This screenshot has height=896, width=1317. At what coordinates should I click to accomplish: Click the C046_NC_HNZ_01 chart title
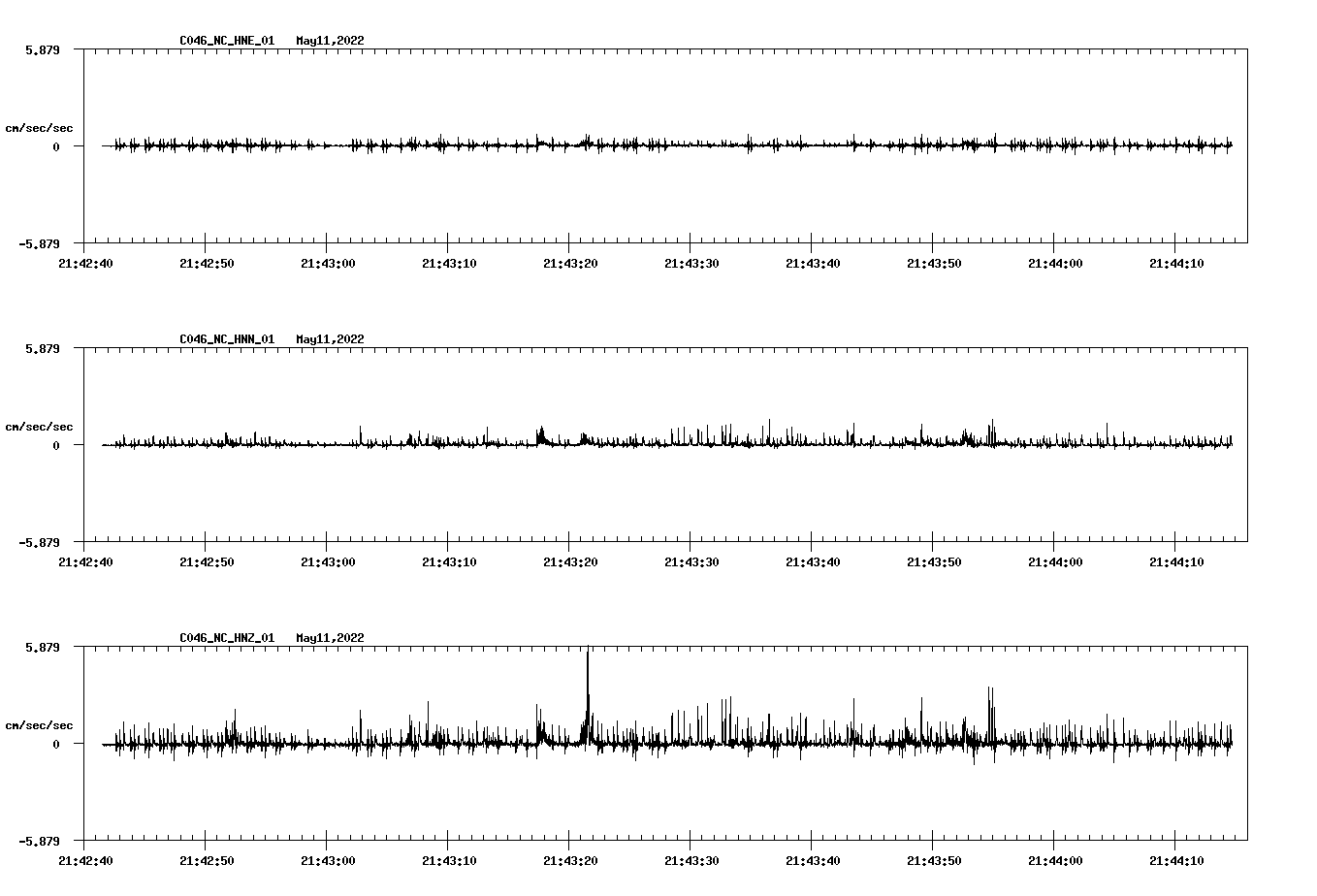click(227, 638)
